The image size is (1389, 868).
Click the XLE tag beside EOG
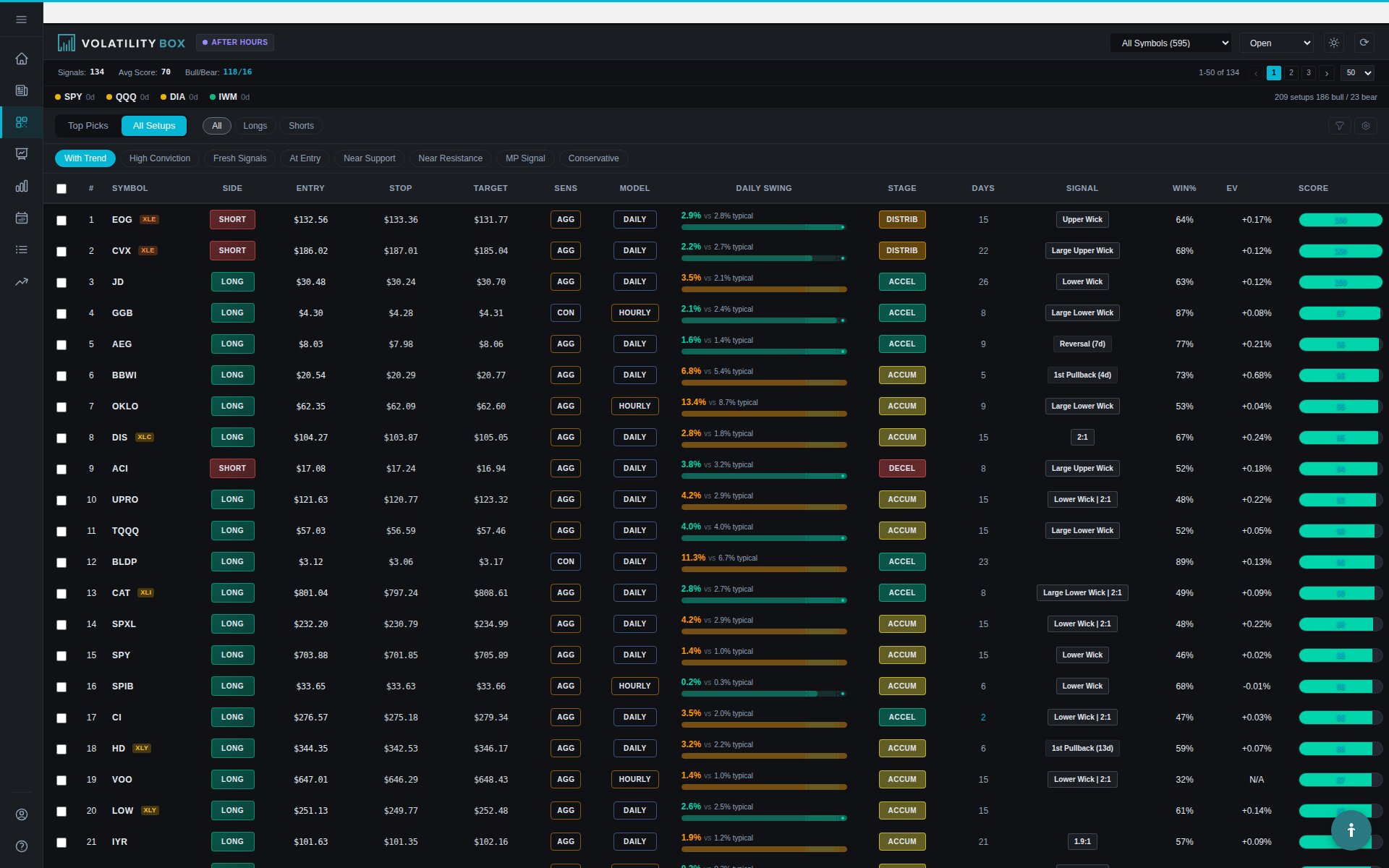(x=149, y=219)
